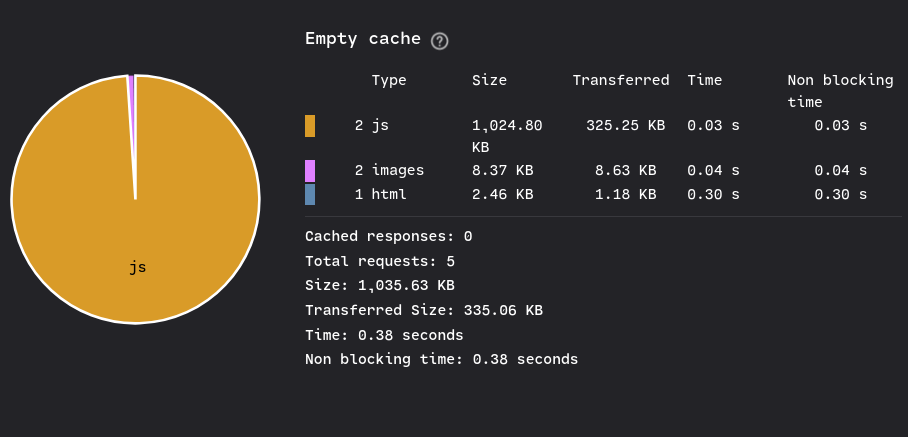Click the Cached responses: 0 line
The image size is (908, 437).
pyautogui.click(x=389, y=236)
